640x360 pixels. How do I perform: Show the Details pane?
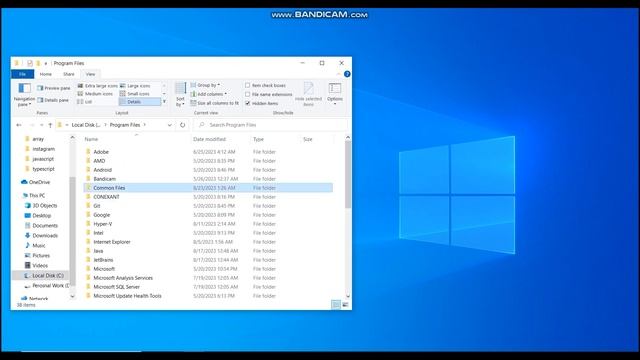[x=53, y=100]
